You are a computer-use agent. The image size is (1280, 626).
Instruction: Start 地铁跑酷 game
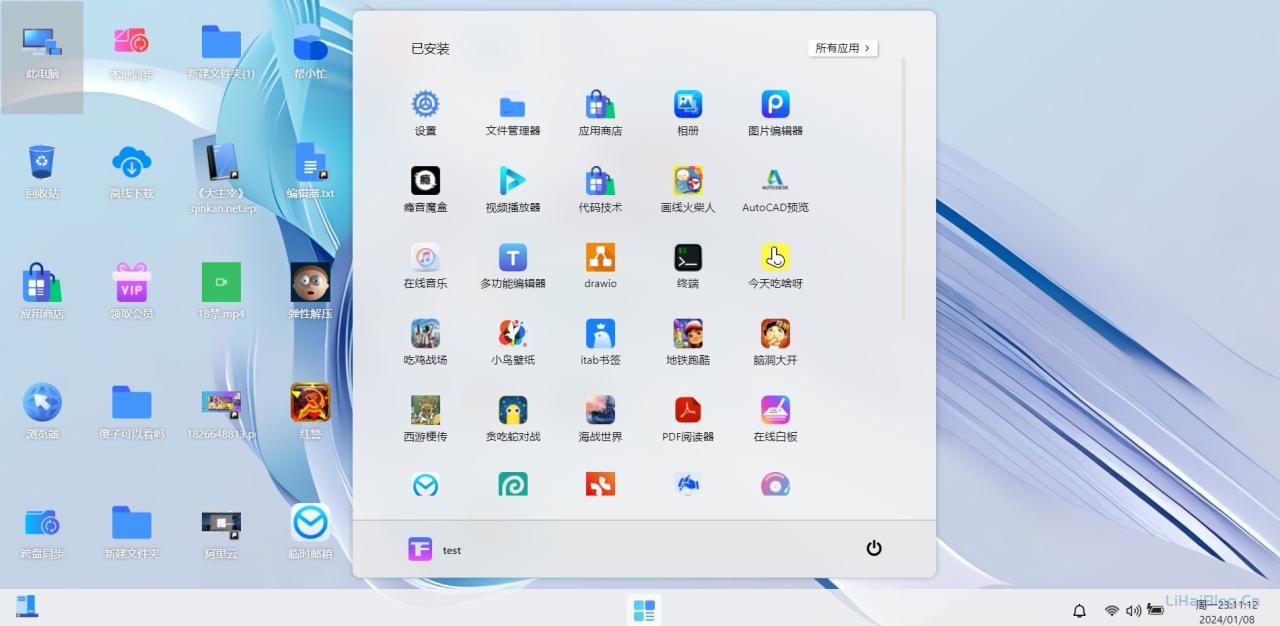tap(688, 343)
